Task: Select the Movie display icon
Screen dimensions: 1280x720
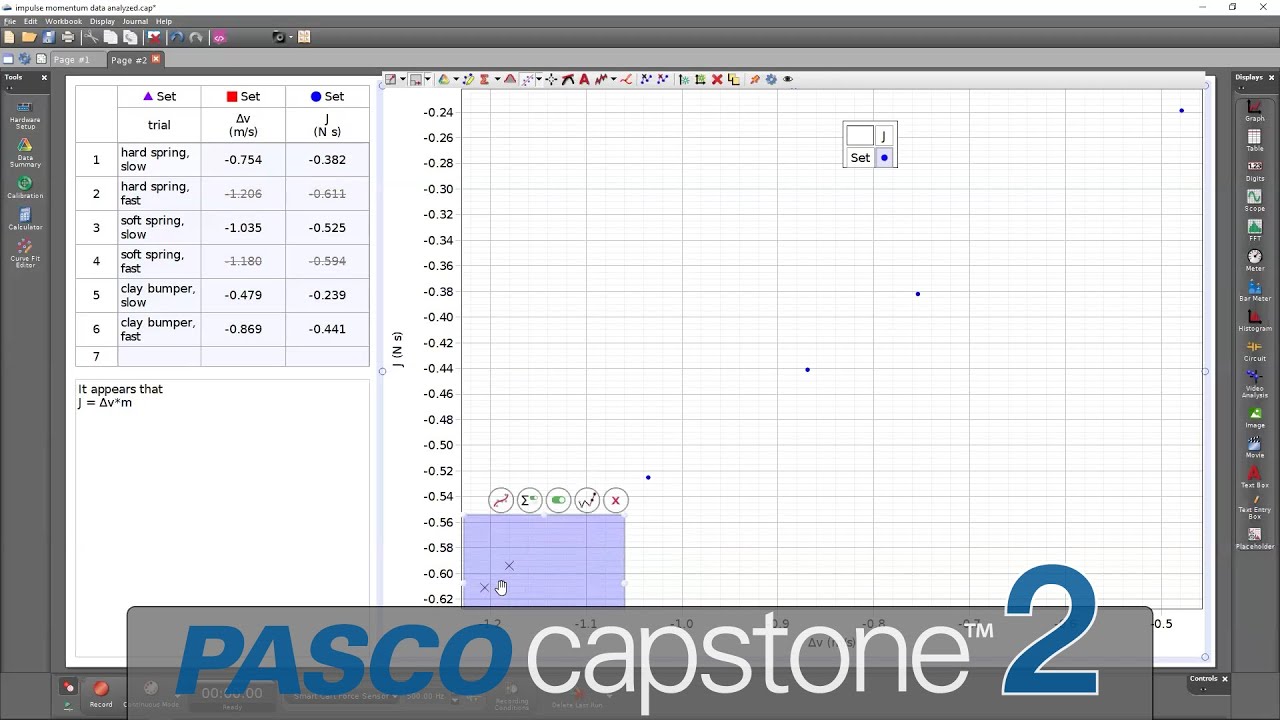Action: (x=1254, y=446)
